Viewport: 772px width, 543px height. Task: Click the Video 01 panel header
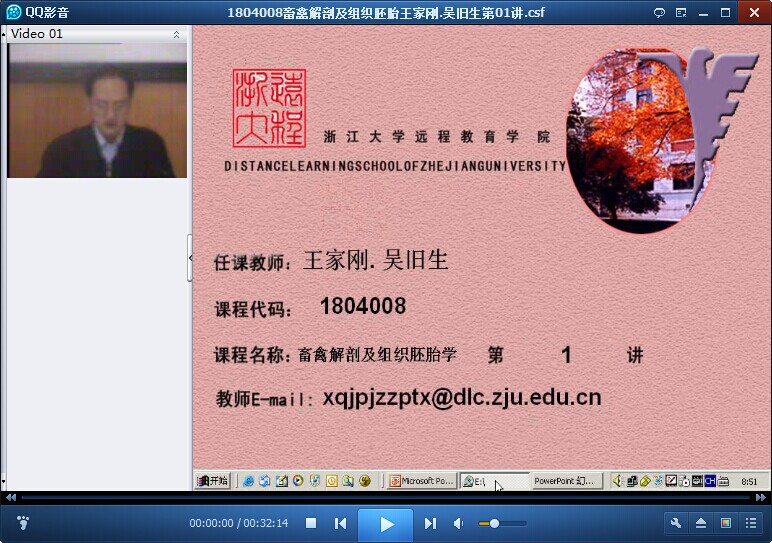coord(94,34)
